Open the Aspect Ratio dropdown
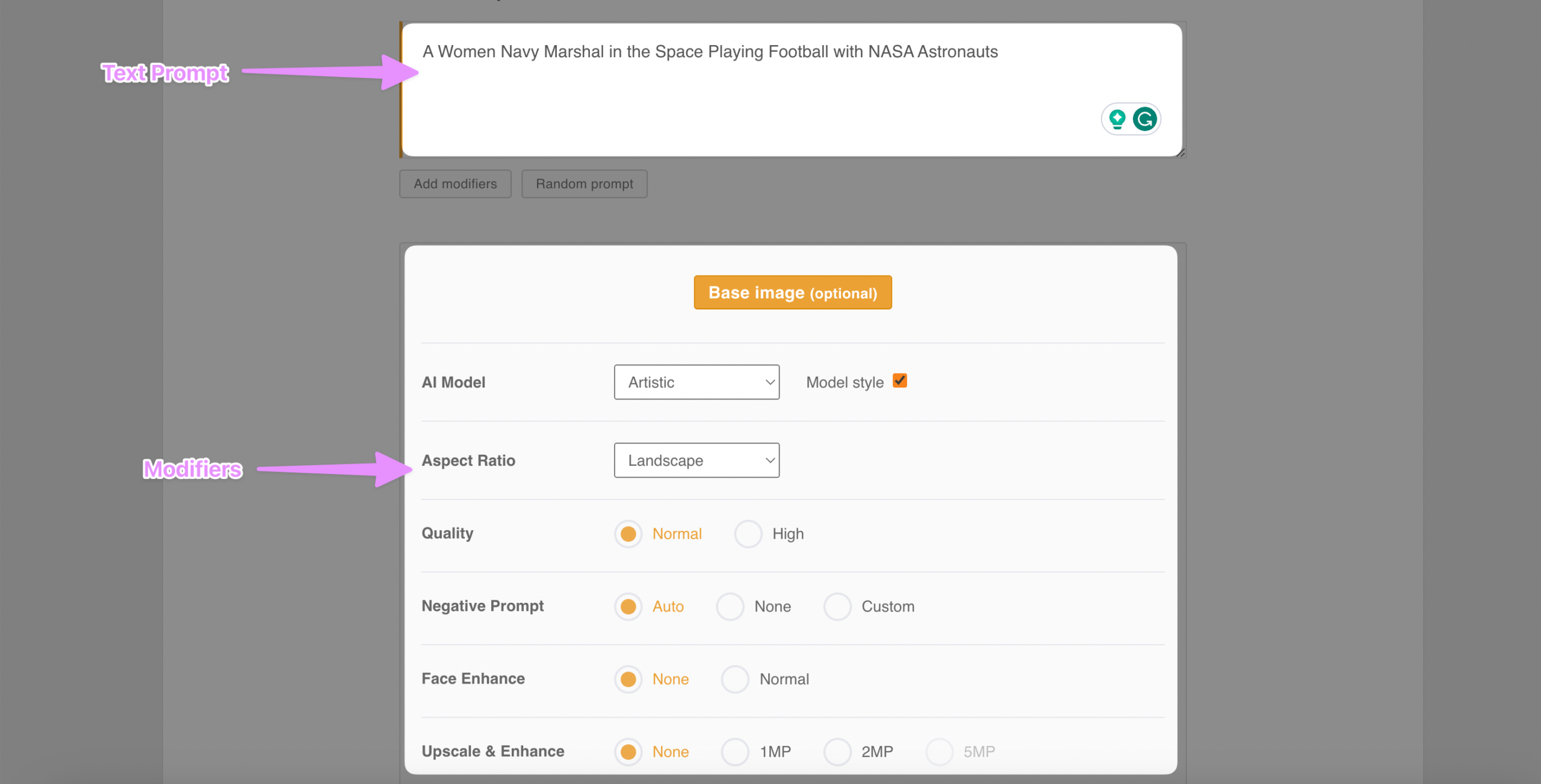This screenshot has width=1541, height=784. 696,460
